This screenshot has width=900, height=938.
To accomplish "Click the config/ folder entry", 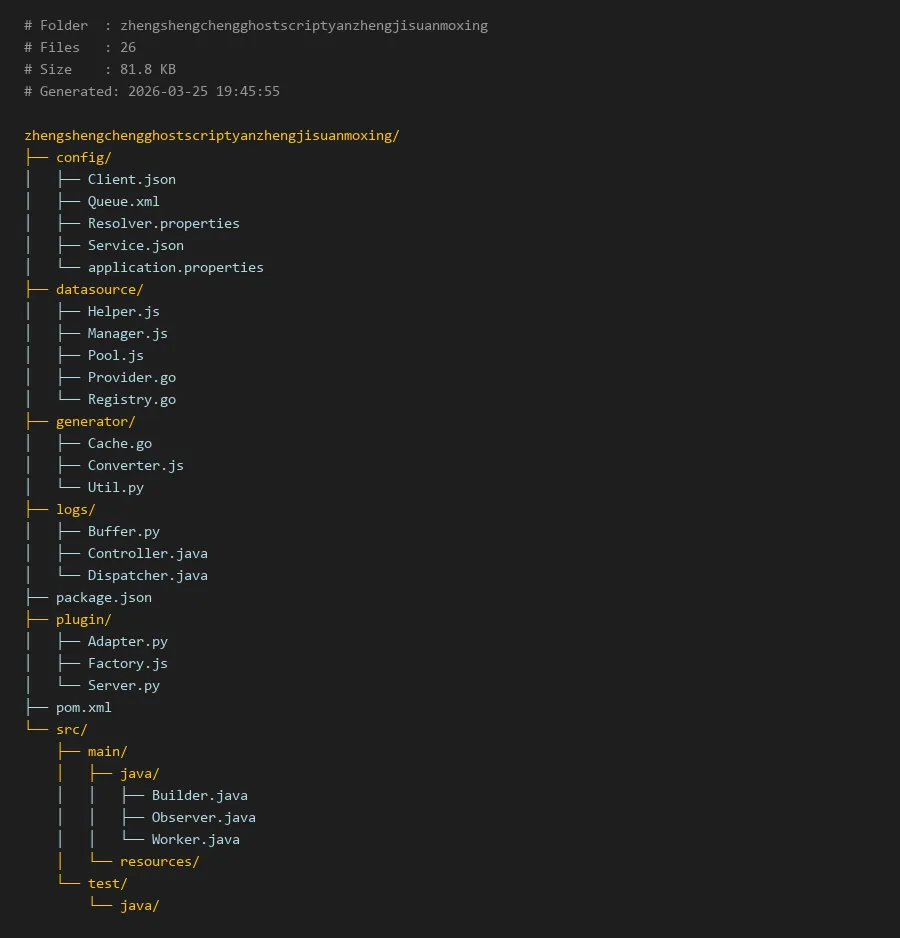I will [x=83, y=157].
